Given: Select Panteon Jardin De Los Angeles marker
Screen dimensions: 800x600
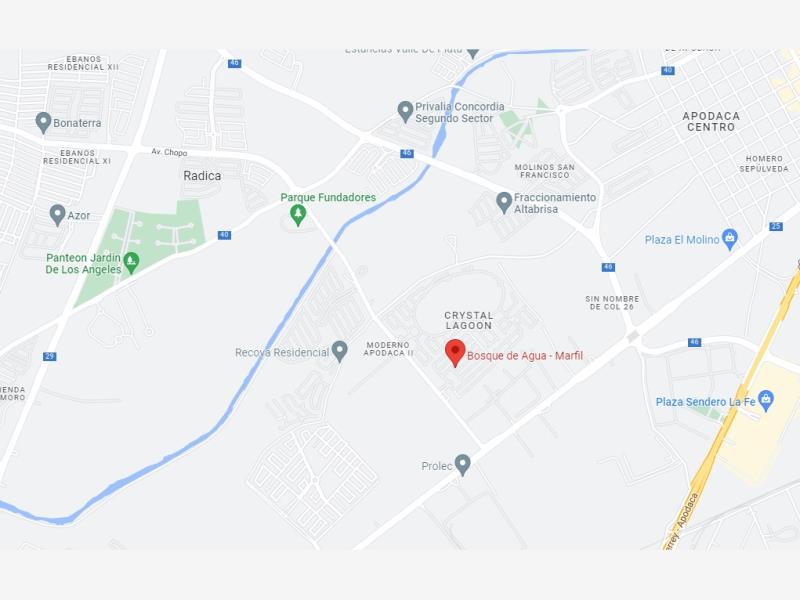Looking at the screenshot, I should pos(131,263).
